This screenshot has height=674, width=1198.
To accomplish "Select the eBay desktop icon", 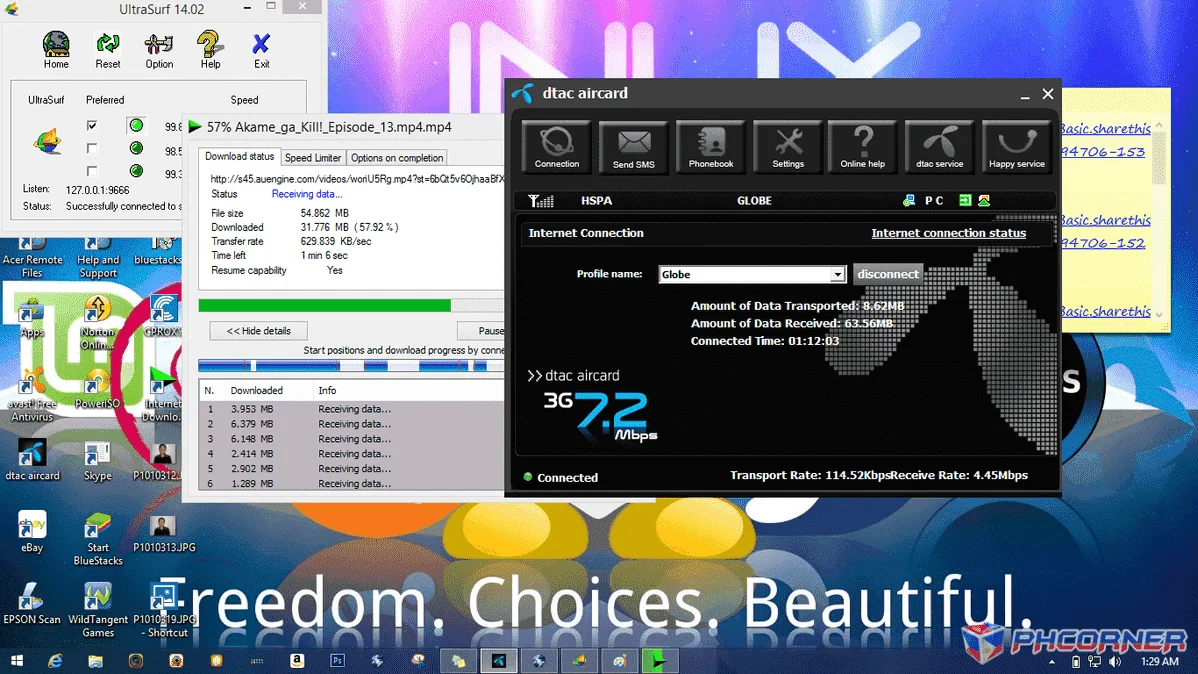I will coord(31,532).
